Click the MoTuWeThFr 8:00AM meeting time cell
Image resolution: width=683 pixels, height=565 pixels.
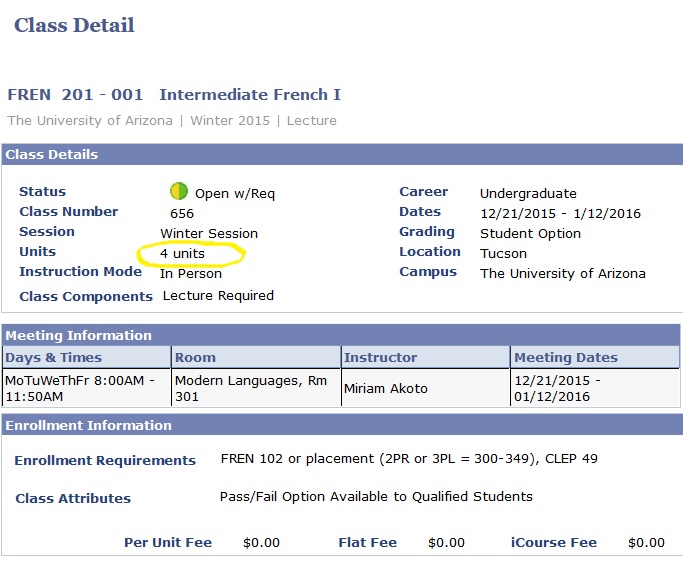pyautogui.click(x=86, y=388)
